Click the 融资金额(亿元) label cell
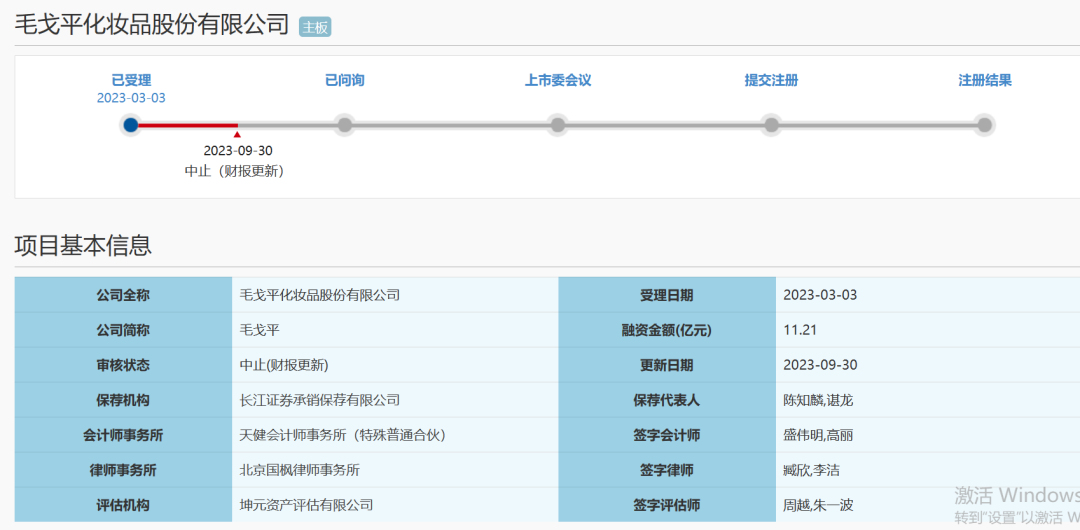This screenshot has width=1080, height=530. (x=667, y=330)
